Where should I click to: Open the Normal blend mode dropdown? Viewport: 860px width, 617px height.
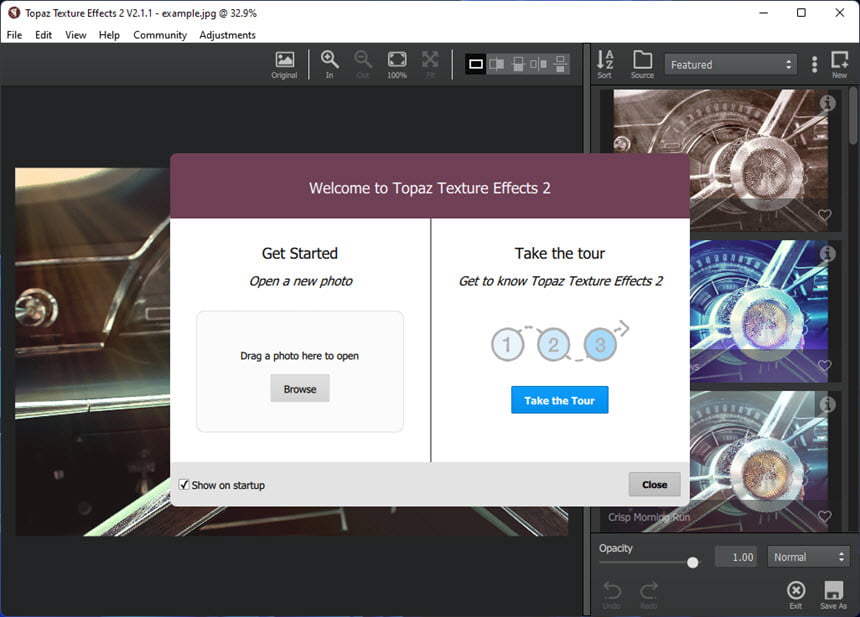coord(808,557)
